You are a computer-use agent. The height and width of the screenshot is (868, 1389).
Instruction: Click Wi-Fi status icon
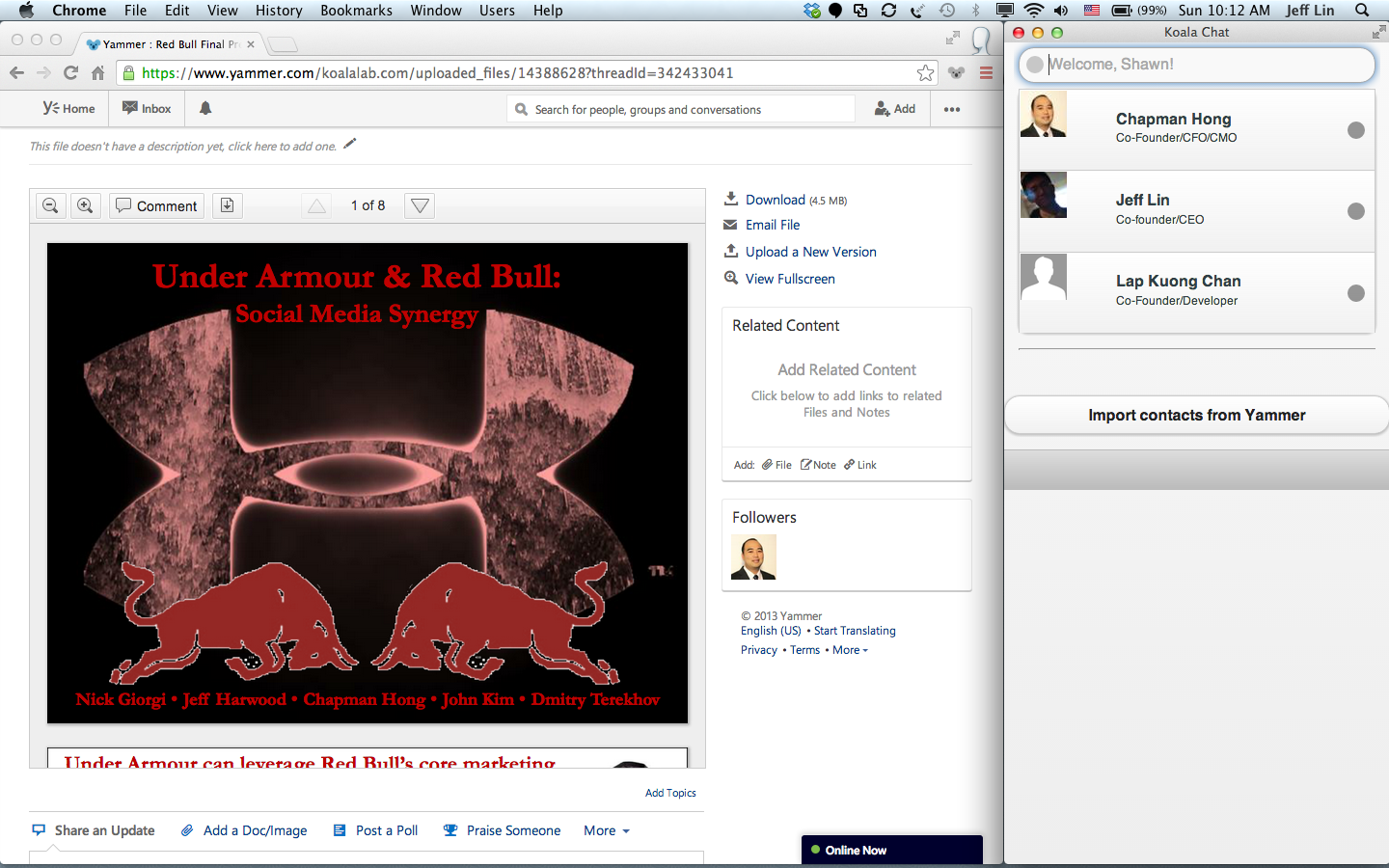1034,10
